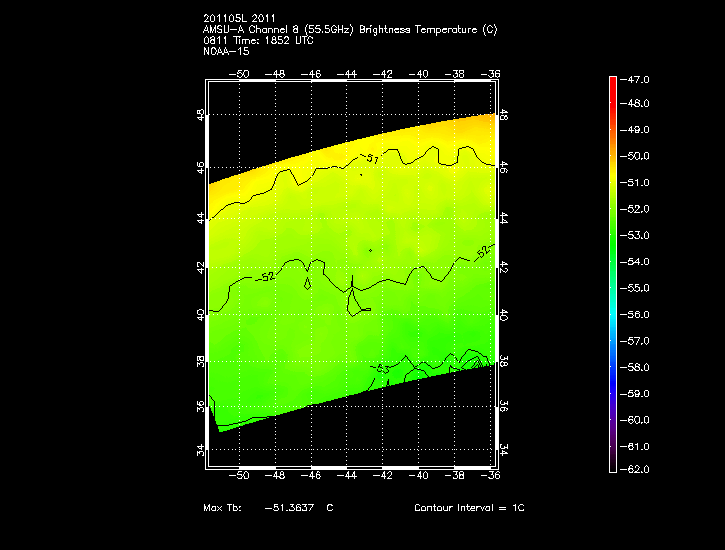Click the 48 latitude label on left axis
Image resolution: width=725 pixels, height=550 pixels.
coord(201,115)
